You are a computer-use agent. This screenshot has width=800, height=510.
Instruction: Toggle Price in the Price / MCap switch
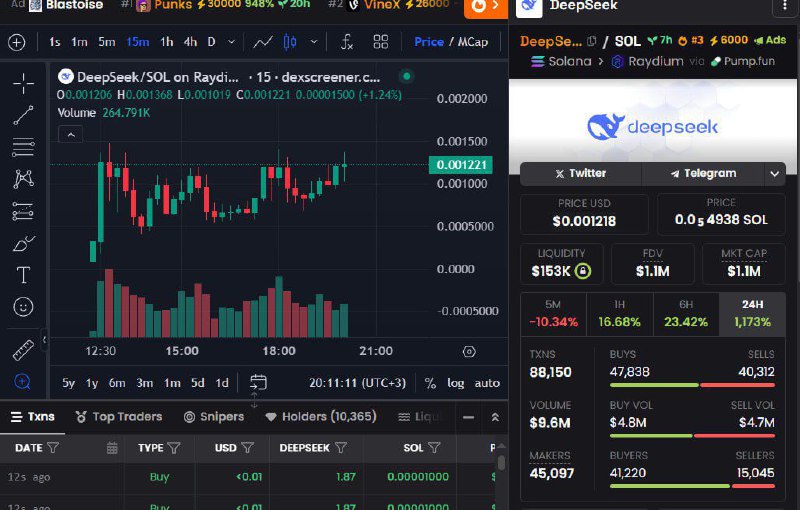tap(429, 42)
